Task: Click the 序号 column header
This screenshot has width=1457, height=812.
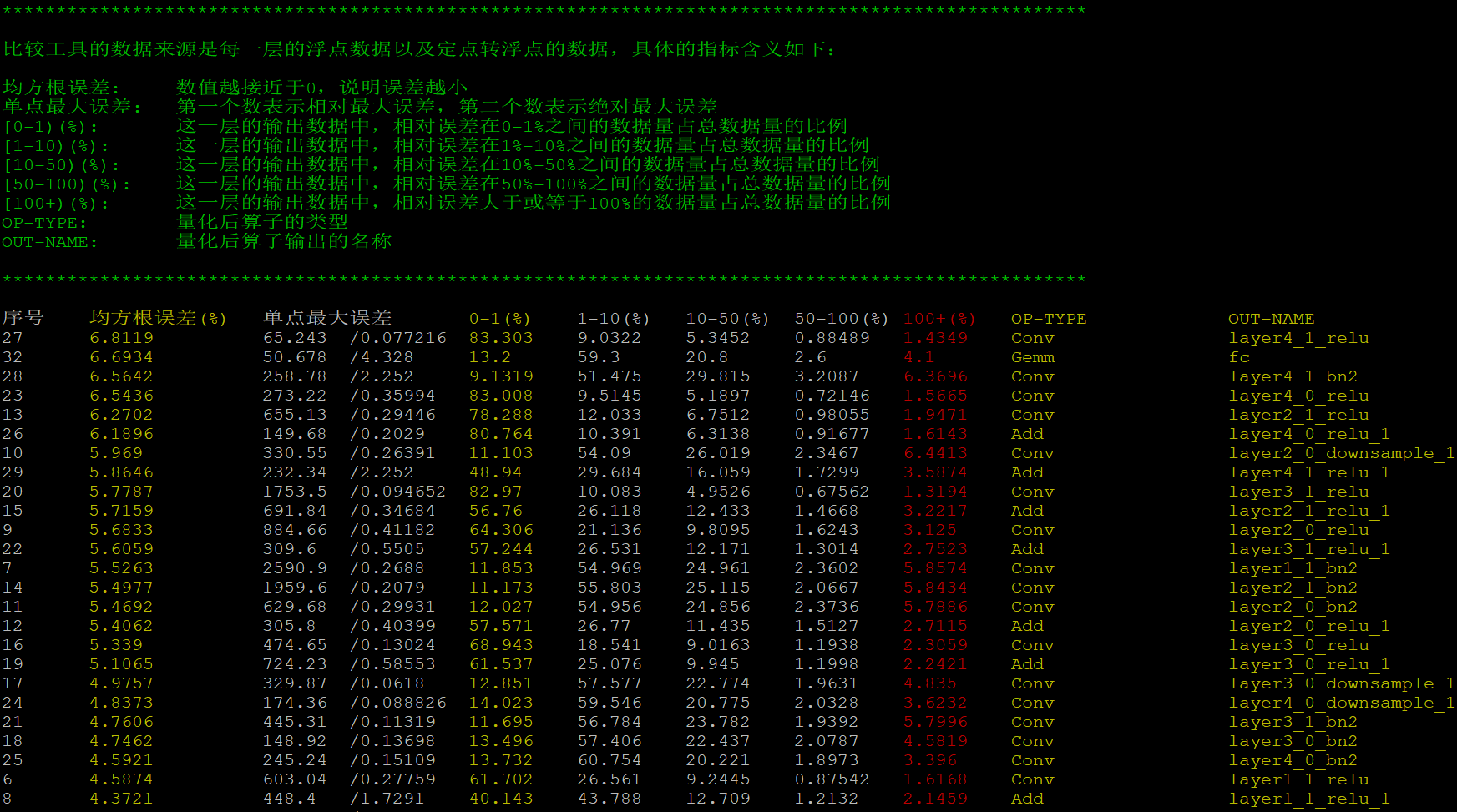Action: coord(23,318)
